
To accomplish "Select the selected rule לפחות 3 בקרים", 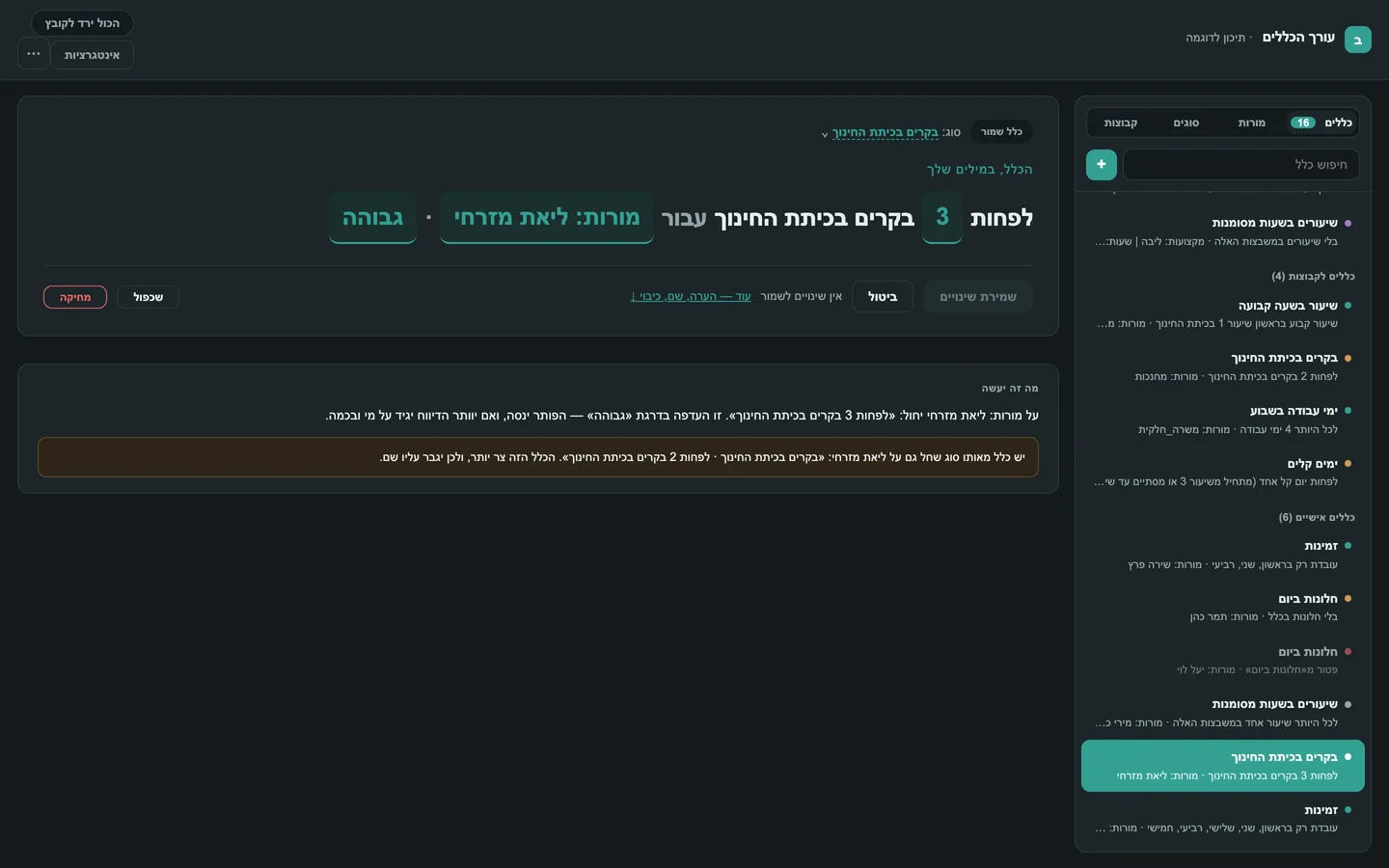I will 1223,766.
